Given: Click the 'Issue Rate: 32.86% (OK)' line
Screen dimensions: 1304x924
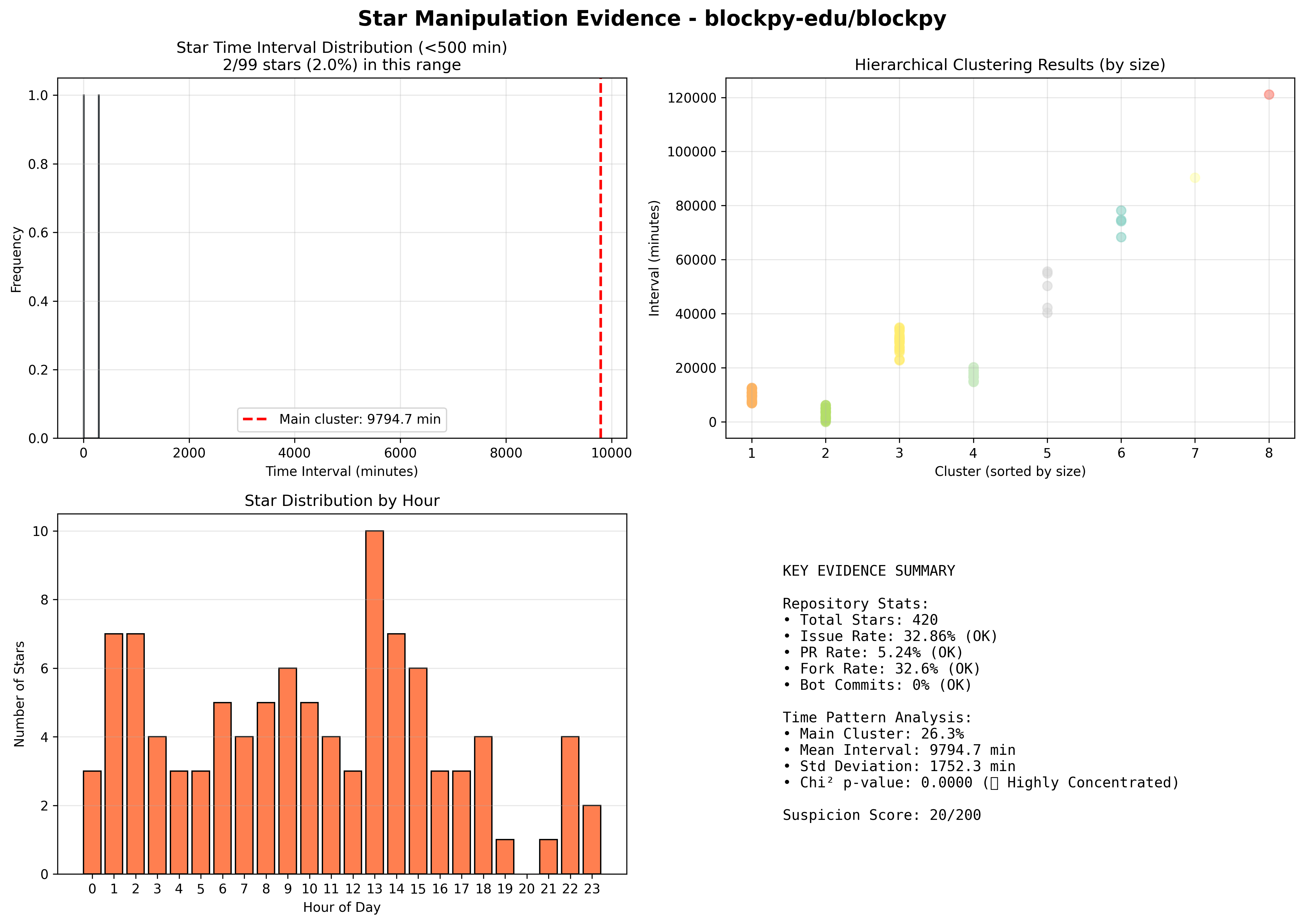Looking at the screenshot, I should (x=890, y=636).
